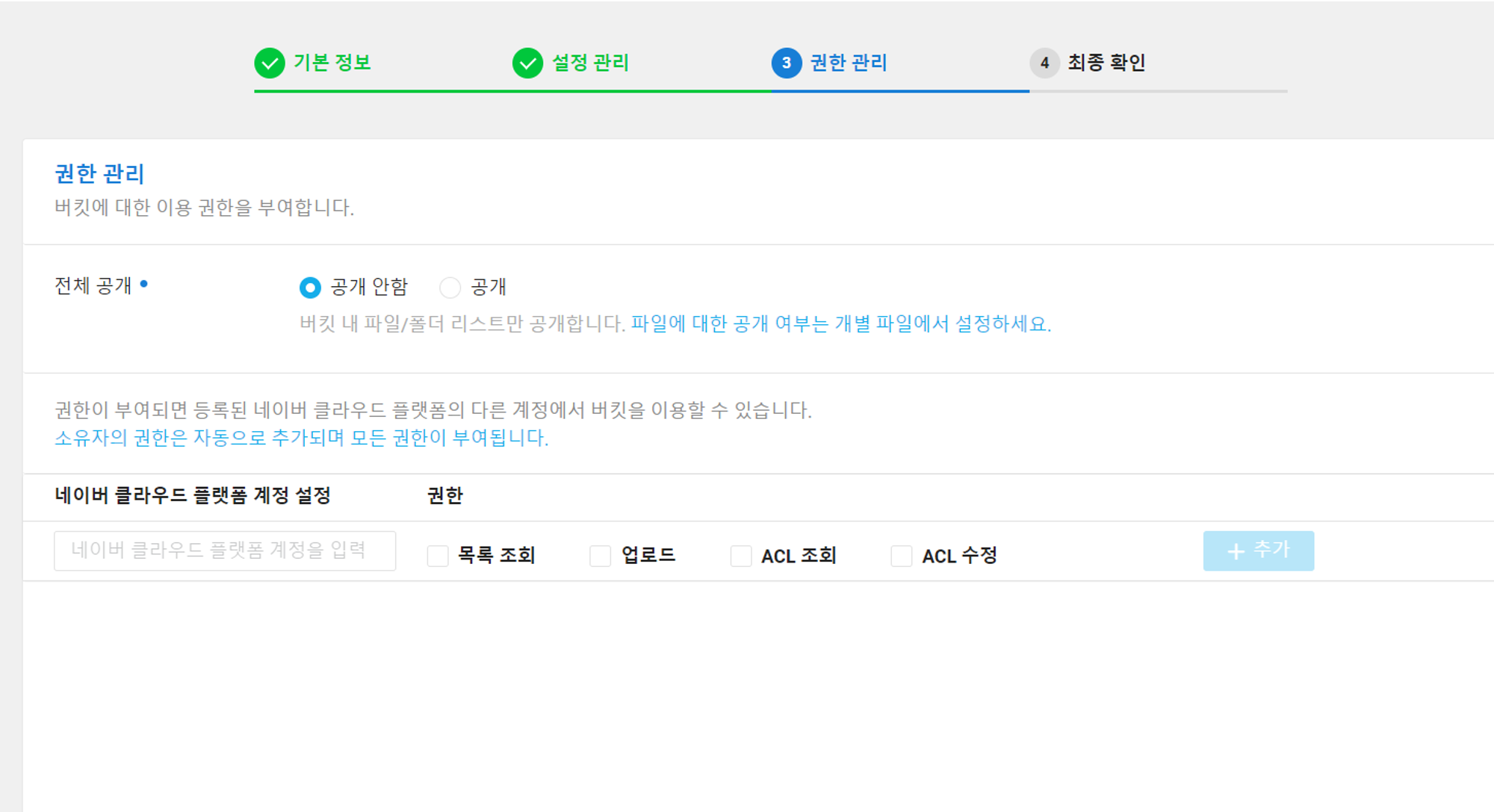1494x812 pixels.
Task: Check the ACL 조회 permission box
Action: 741,556
